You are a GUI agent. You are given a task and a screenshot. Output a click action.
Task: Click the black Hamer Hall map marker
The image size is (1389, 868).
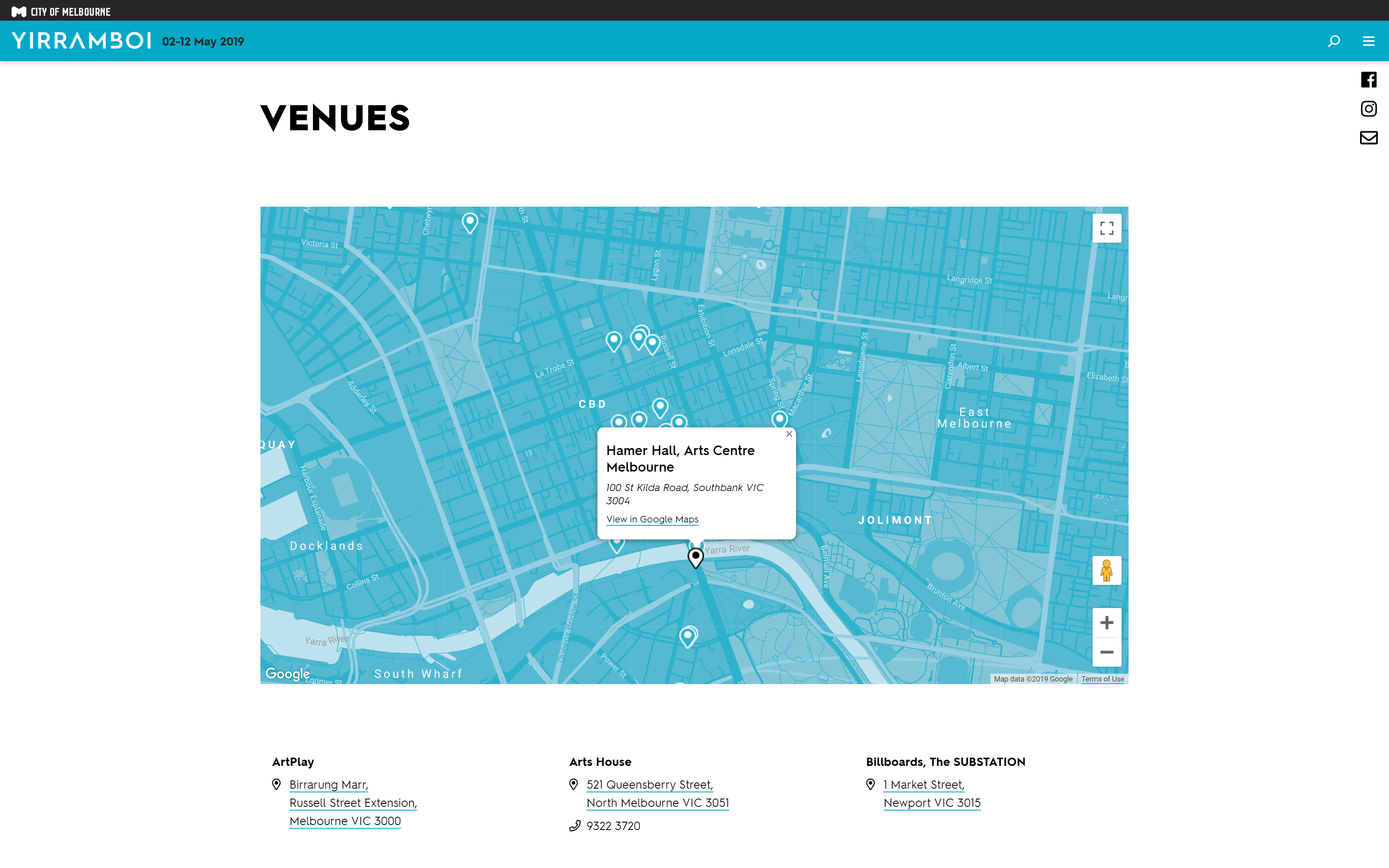(x=696, y=558)
